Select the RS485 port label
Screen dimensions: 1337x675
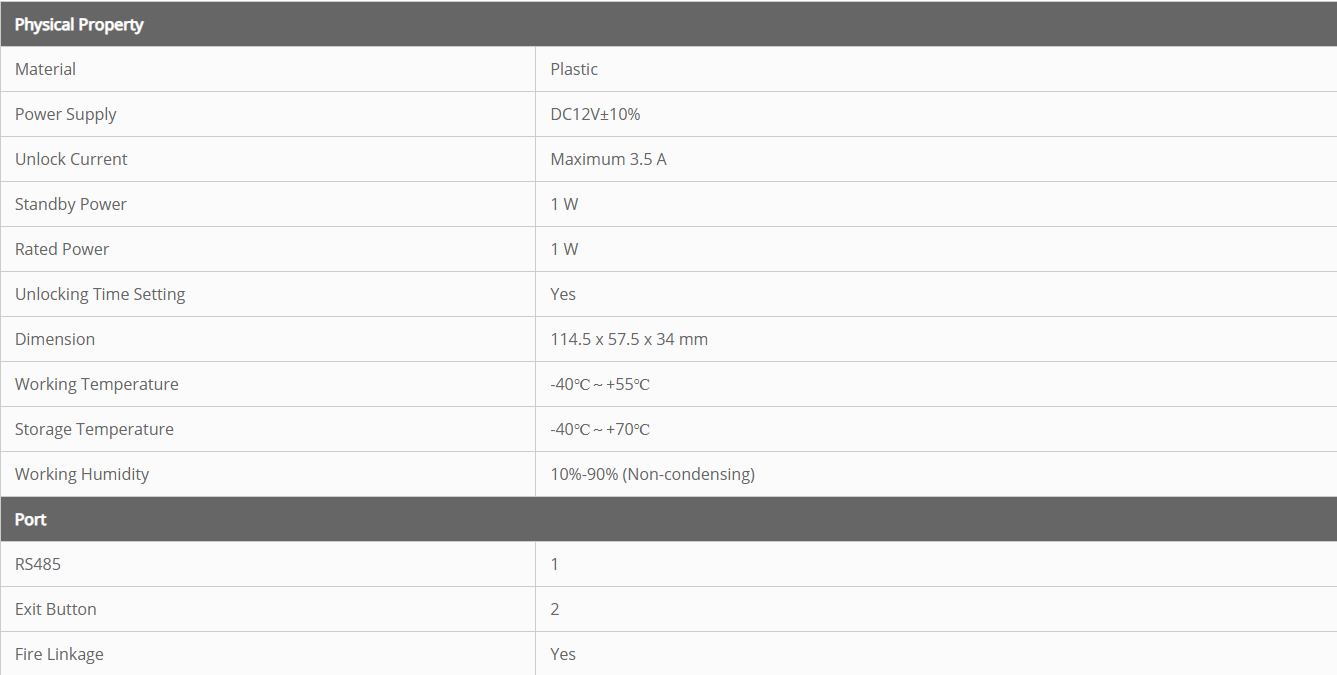38,564
